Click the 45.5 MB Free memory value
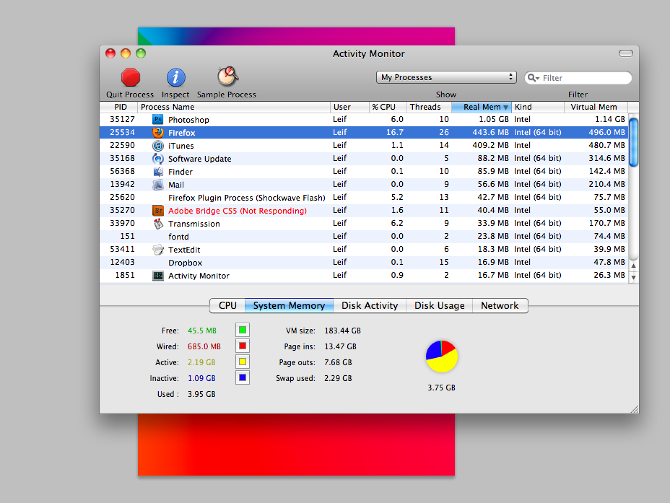 (202, 331)
